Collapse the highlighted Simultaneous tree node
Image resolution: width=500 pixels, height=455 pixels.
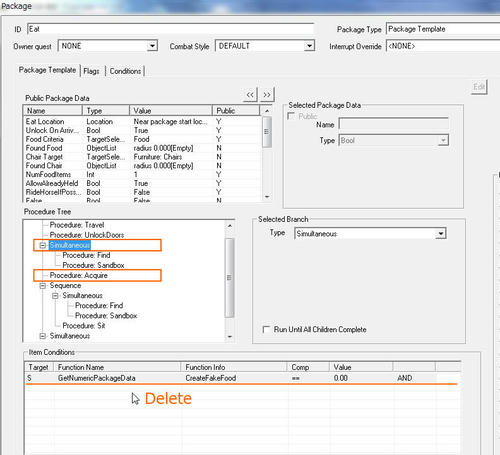[x=43, y=245]
